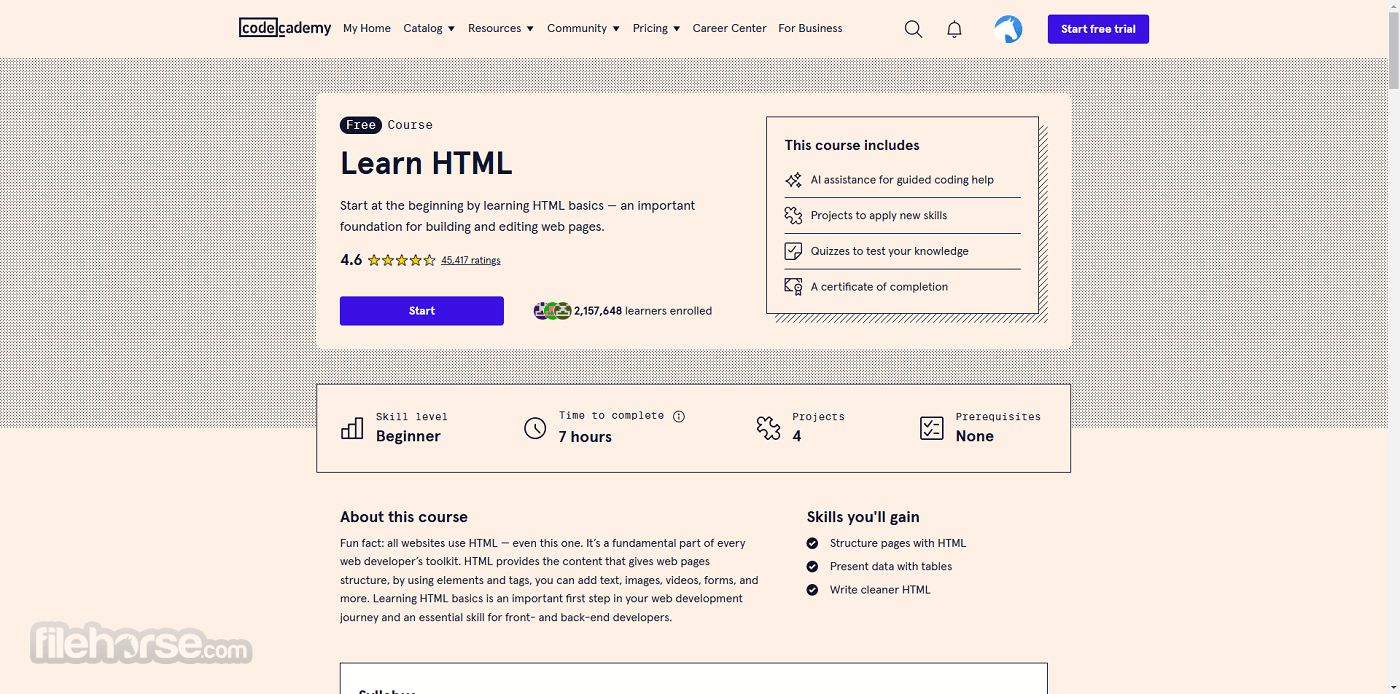Expand the Pricing dropdown
The width and height of the screenshot is (1400, 694).
[x=656, y=28]
